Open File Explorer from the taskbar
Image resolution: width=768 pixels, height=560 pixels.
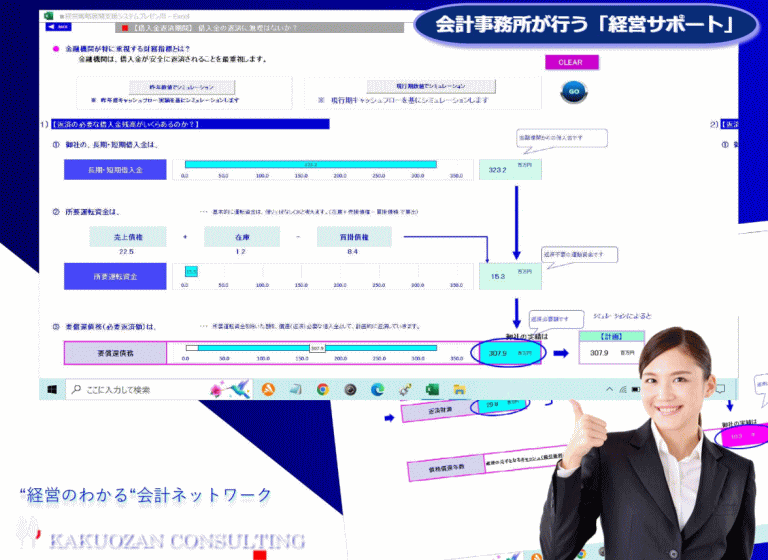pyautogui.click(x=459, y=390)
